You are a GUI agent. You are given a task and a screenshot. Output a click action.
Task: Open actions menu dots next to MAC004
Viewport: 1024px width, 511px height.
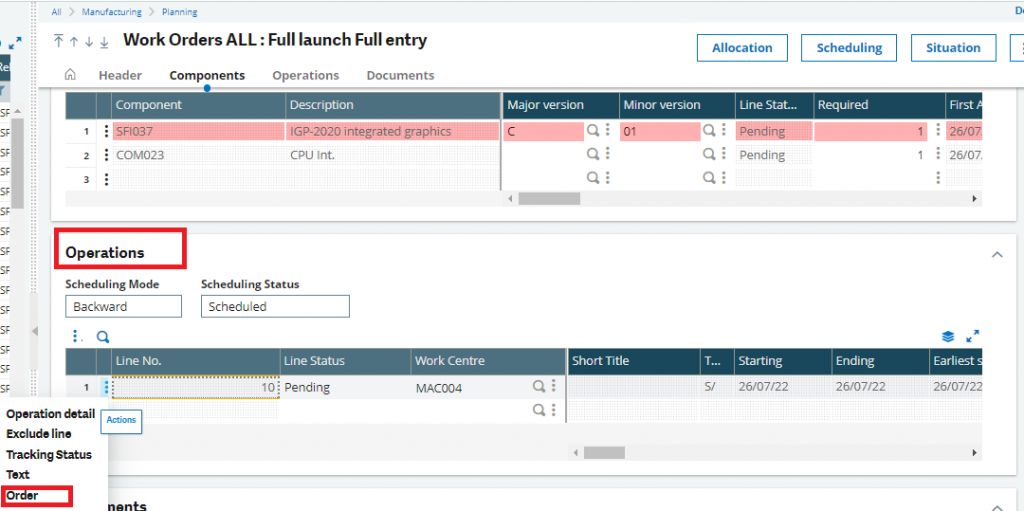coord(554,387)
